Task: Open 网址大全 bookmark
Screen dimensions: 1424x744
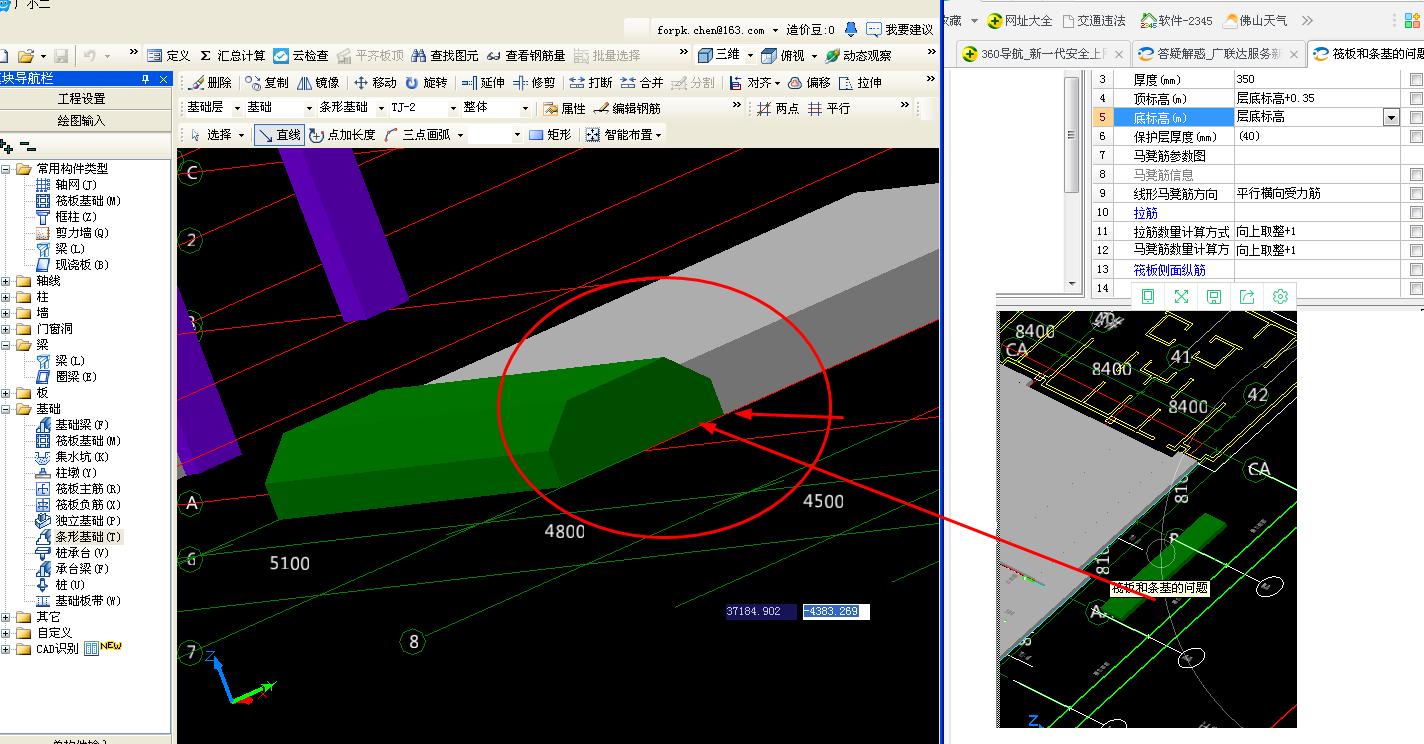Action: [x=1020, y=20]
